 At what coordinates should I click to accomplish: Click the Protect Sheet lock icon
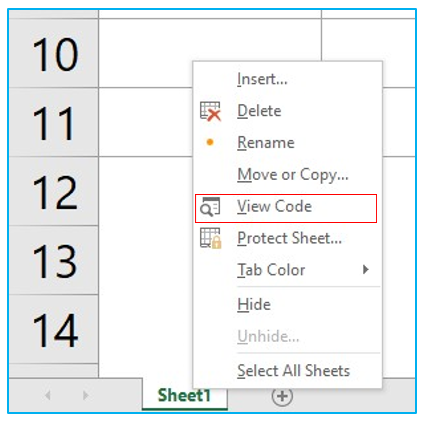[x=211, y=238]
